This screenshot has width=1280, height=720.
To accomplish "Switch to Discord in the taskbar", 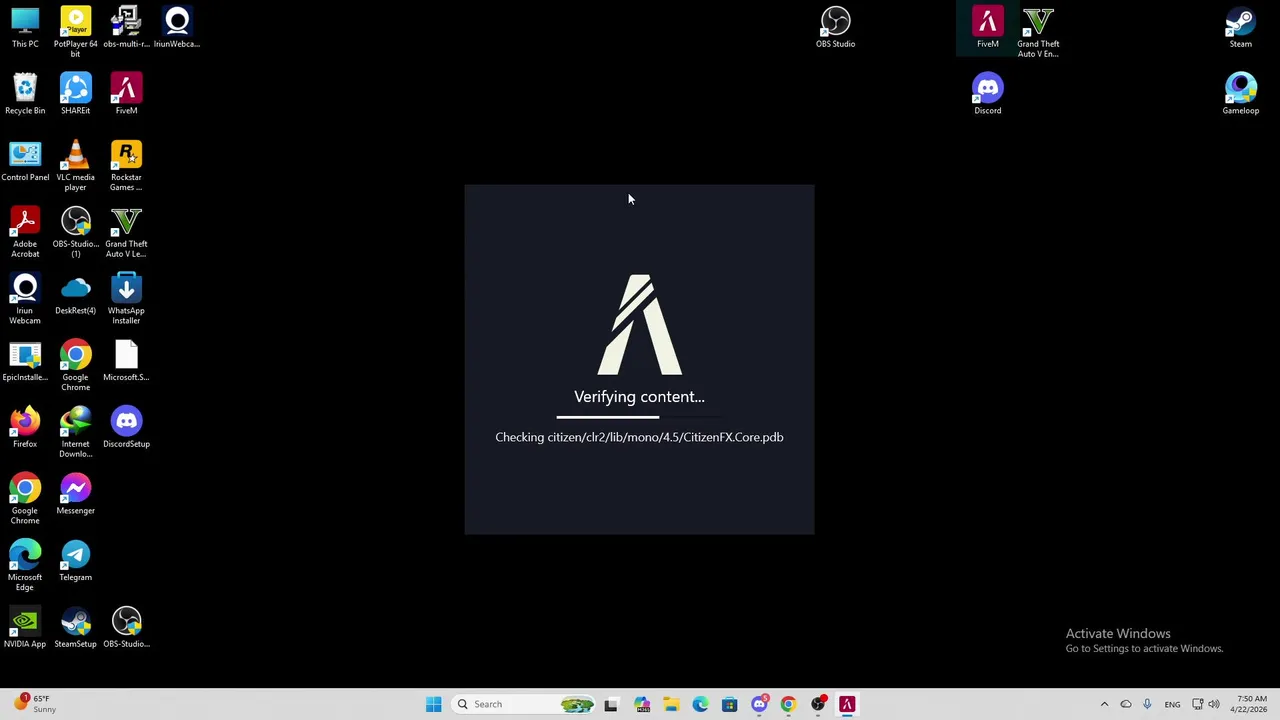I will click(x=759, y=704).
